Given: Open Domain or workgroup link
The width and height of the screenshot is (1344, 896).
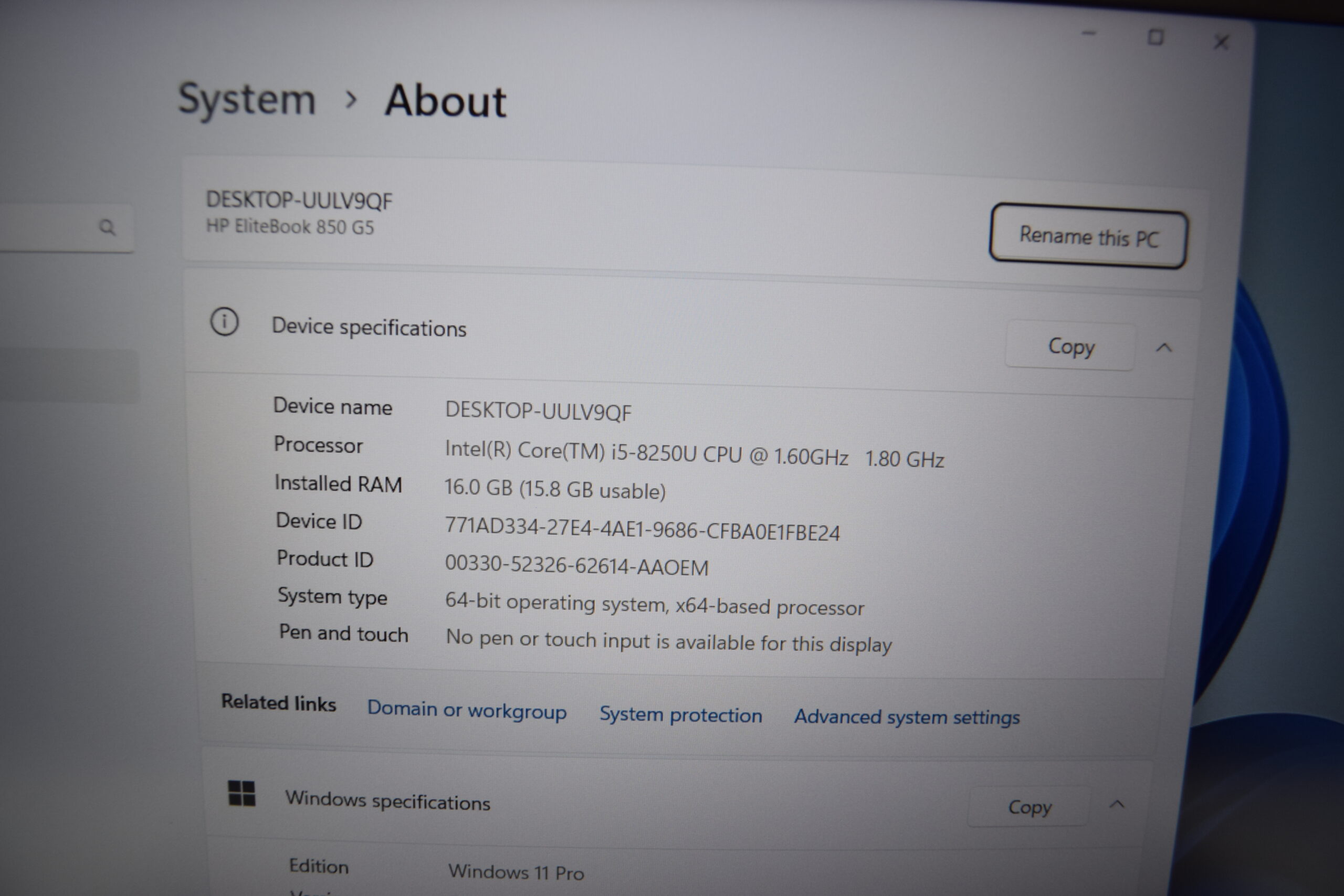Looking at the screenshot, I should 467,710.
